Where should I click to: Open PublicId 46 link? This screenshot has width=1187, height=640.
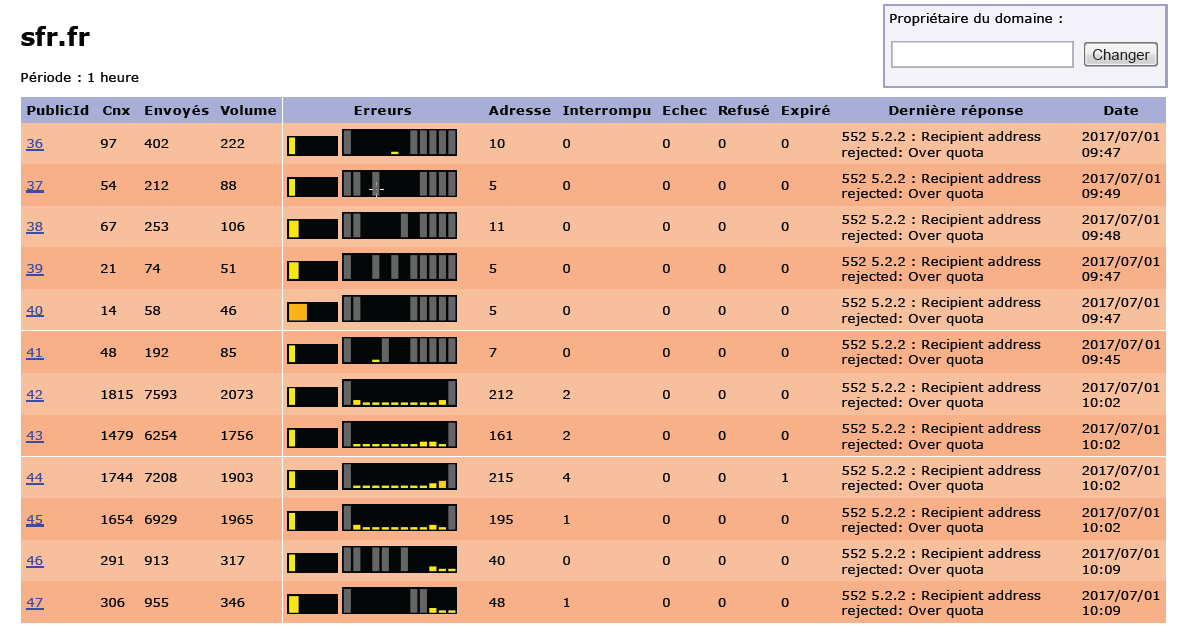coord(35,561)
